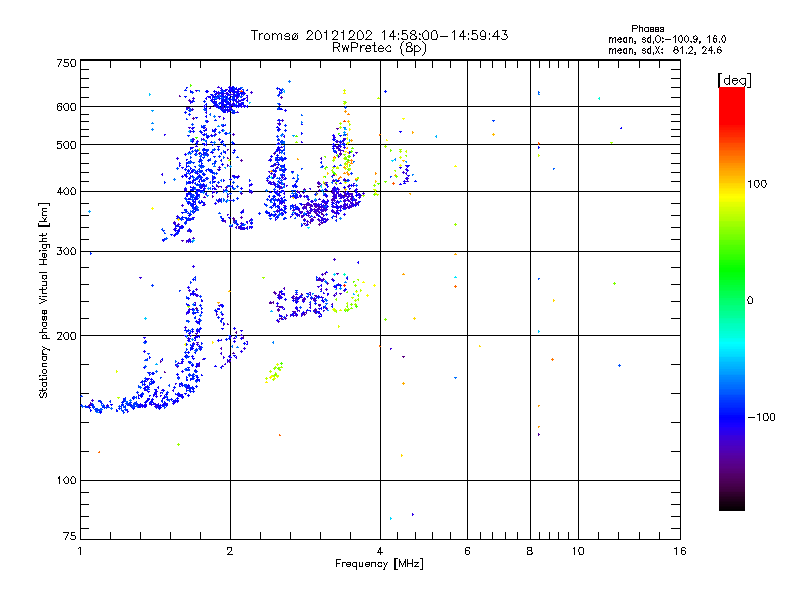This screenshot has width=800, height=600.
Task: Click the y-axis tick label '400'
Action: tap(66, 192)
